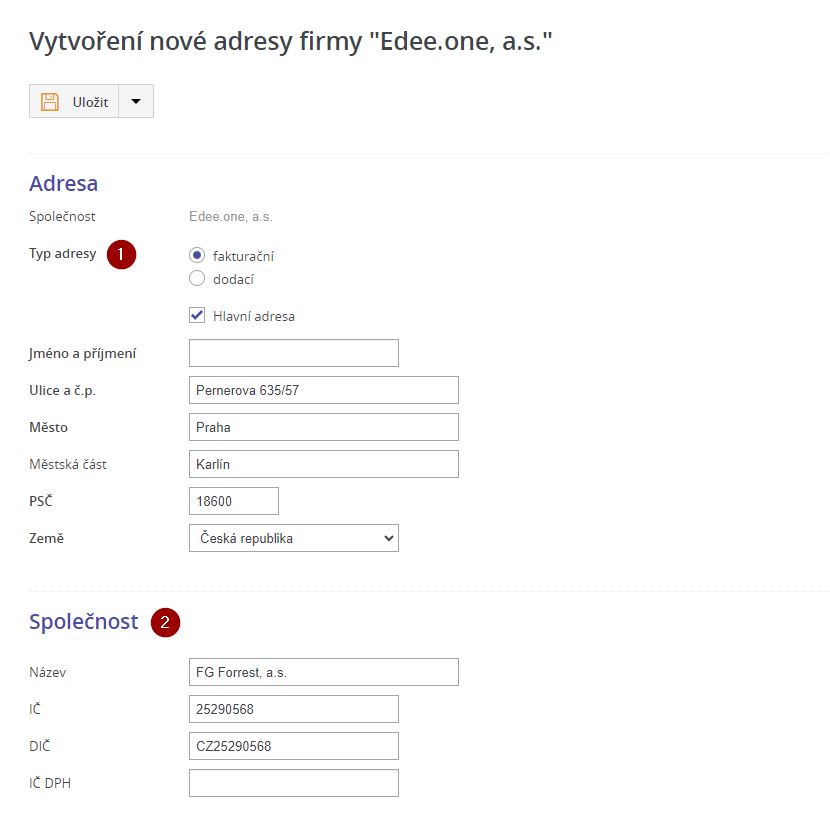
Task: Click the red marker badge number 2
Action: click(x=165, y=622)
